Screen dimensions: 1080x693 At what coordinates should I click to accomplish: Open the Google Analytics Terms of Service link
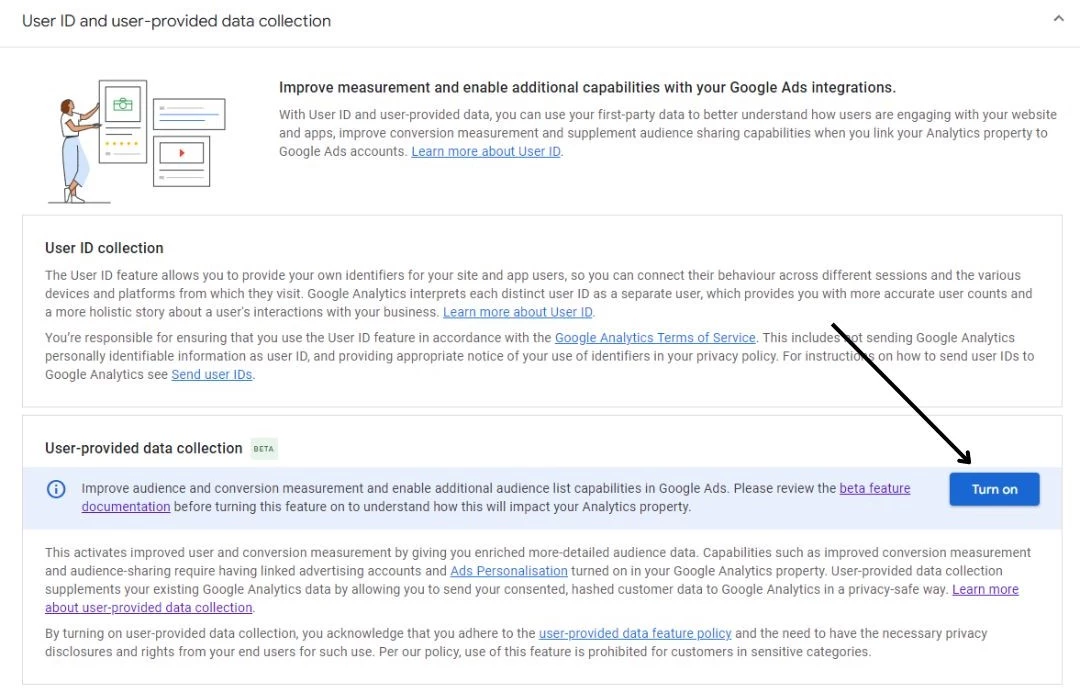[656, 337]
